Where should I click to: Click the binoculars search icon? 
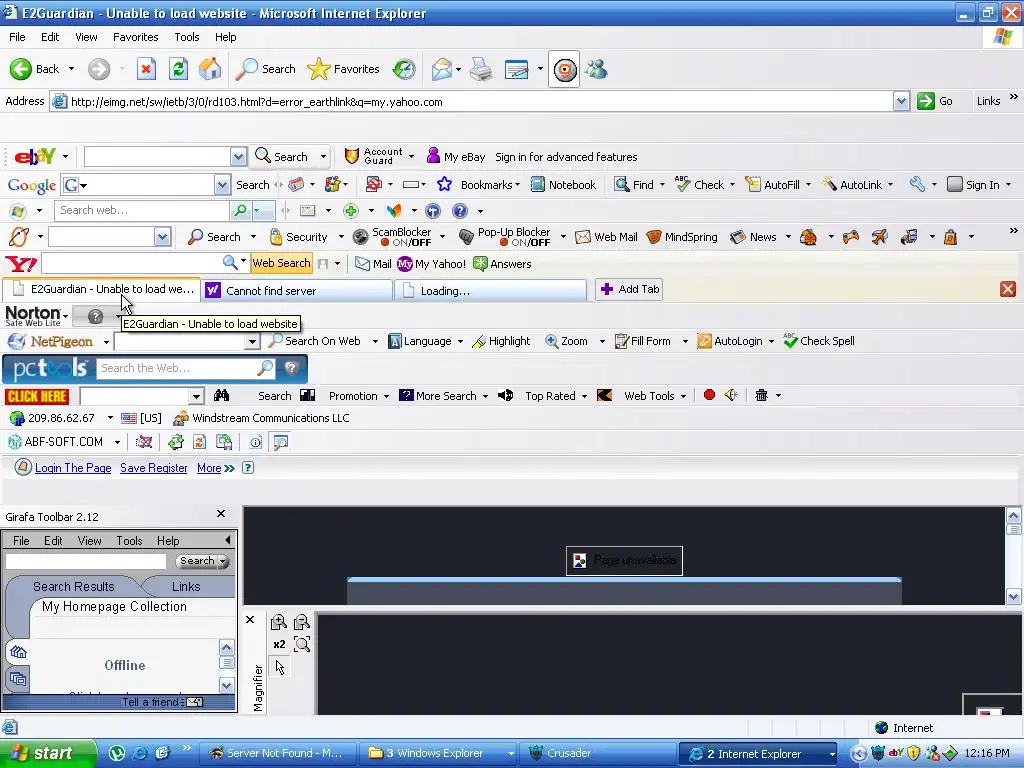click(x=221, y=395)
